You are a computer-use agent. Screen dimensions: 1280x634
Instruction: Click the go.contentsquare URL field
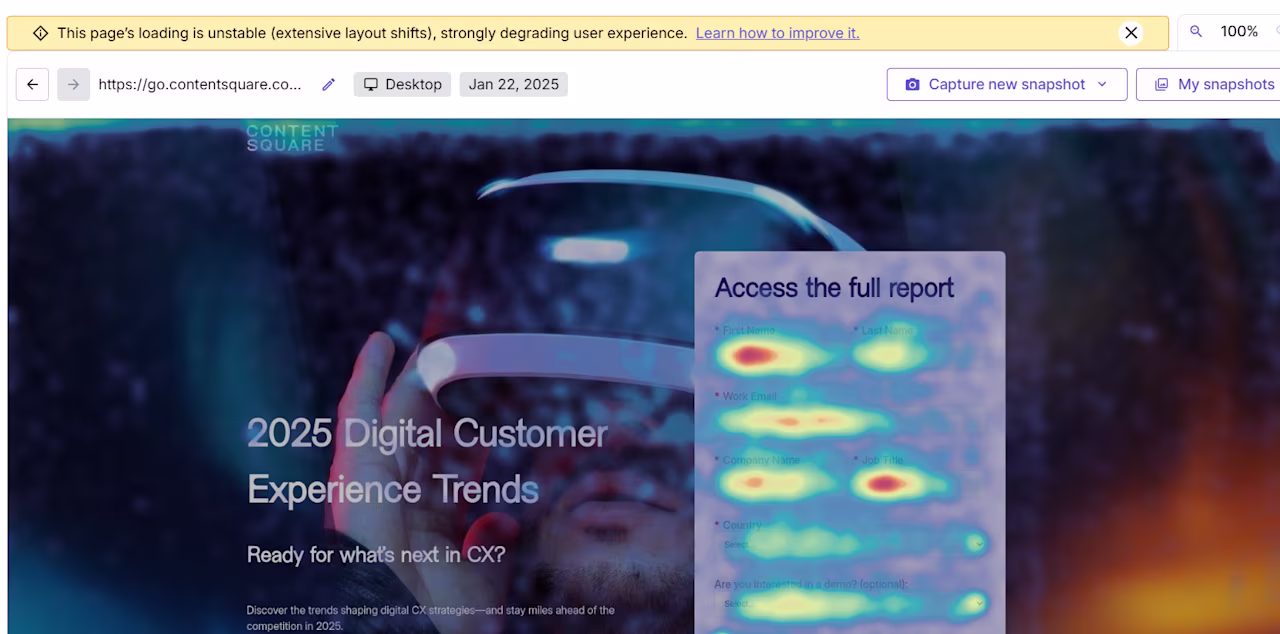coord(200,84)
